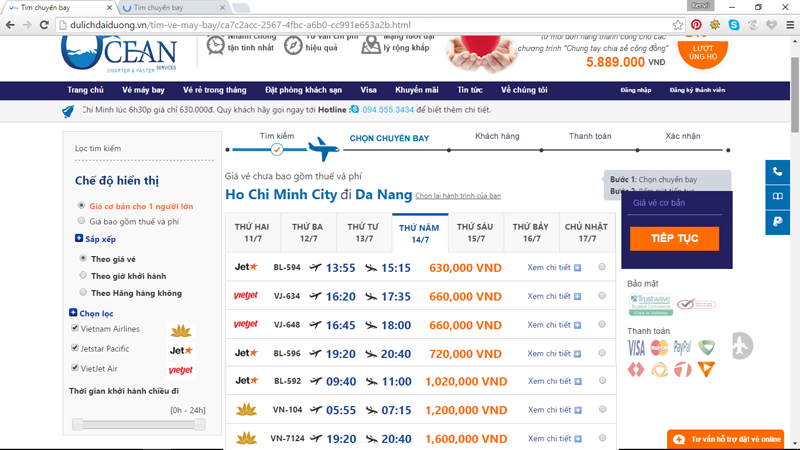Click Chọn lại hành trình của bạn link
The height and width of the screenshot is (450, 800).
[x=458, y=195]
